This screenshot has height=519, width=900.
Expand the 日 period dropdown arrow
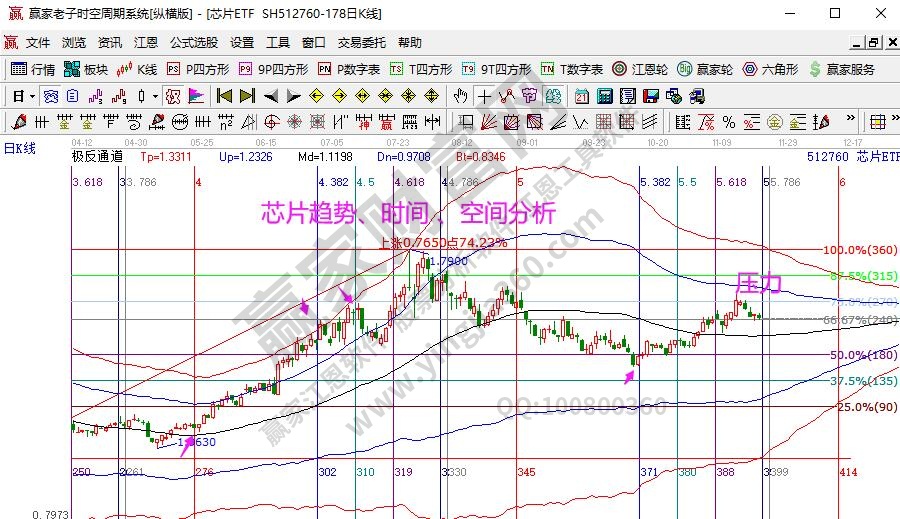tap(32, 96)
